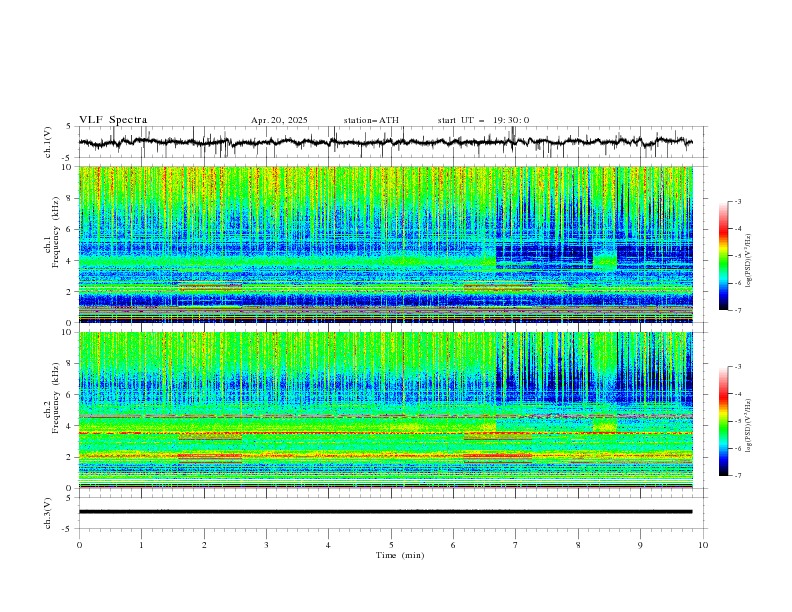Screen dimensions: 792x612
Task: Click time axis tick label '2'
Action: coord(204,545)
